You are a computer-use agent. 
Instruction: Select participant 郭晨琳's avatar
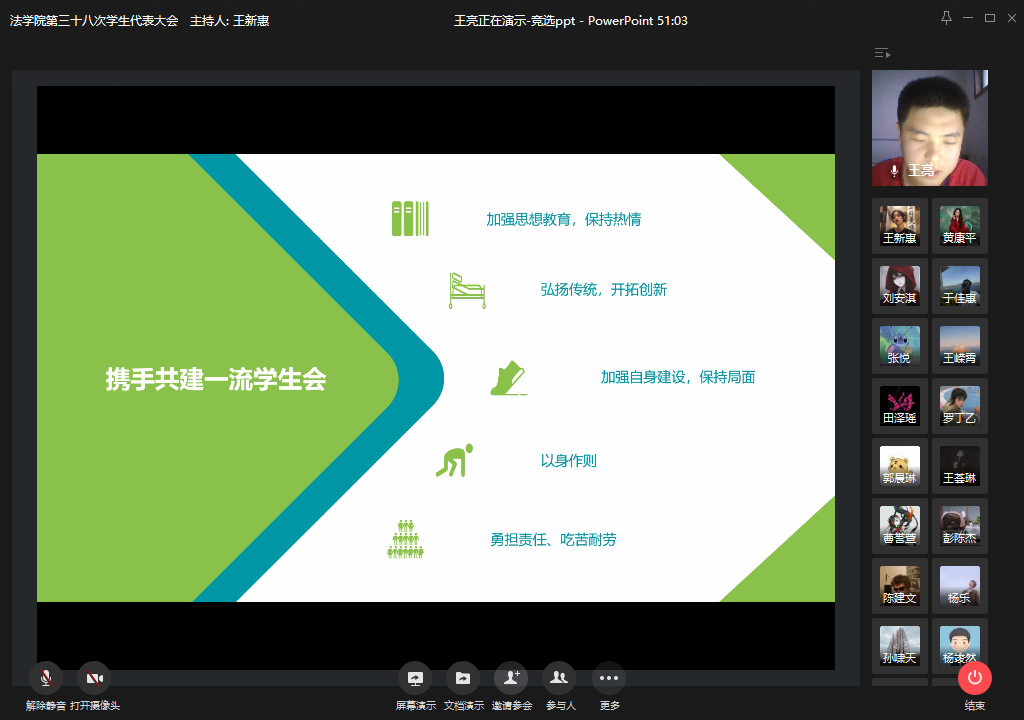(x=900, y=466)
